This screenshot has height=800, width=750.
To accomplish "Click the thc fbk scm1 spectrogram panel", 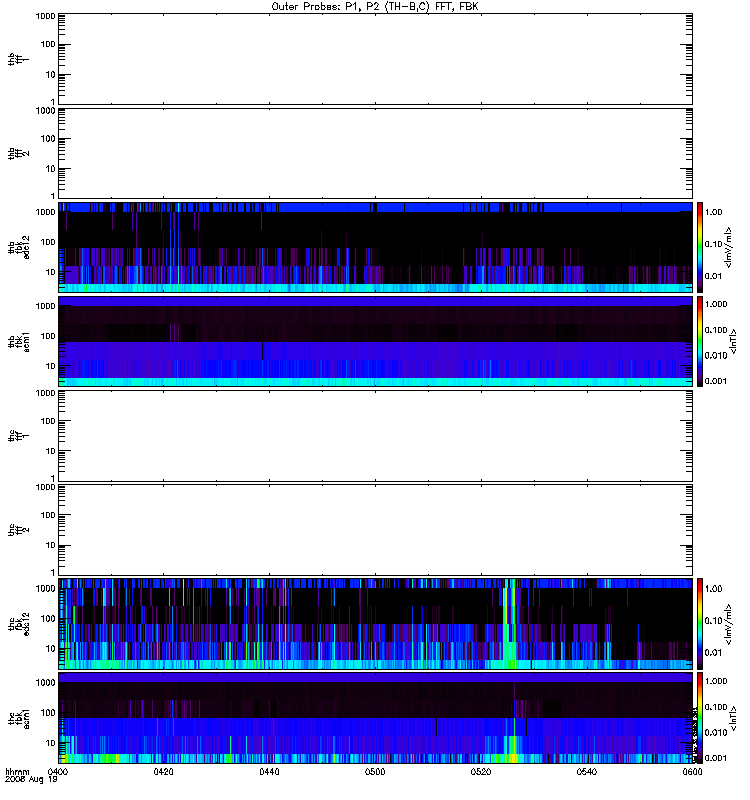I will 375,718.
